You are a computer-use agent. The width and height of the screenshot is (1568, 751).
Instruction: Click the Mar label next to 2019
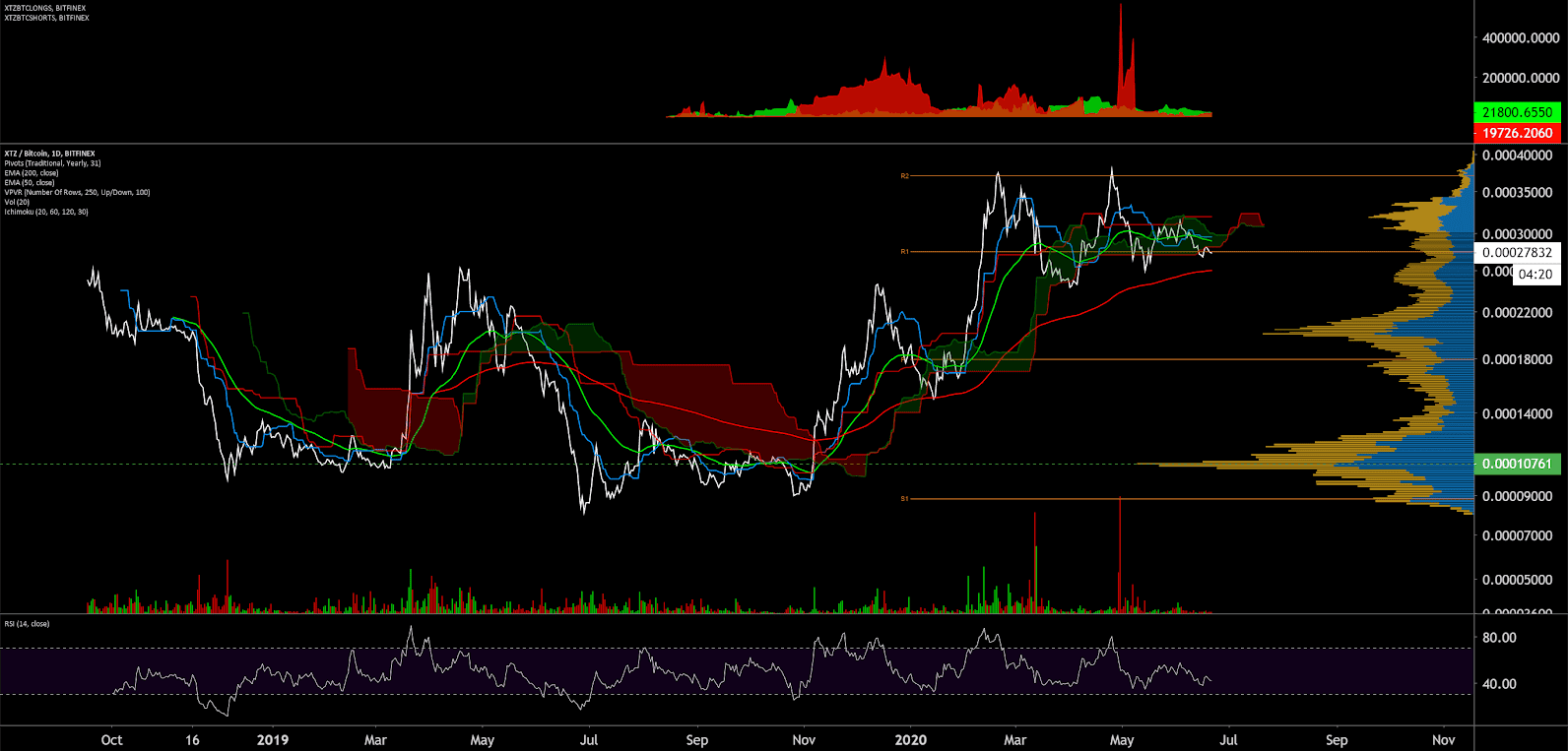(375, 740)
